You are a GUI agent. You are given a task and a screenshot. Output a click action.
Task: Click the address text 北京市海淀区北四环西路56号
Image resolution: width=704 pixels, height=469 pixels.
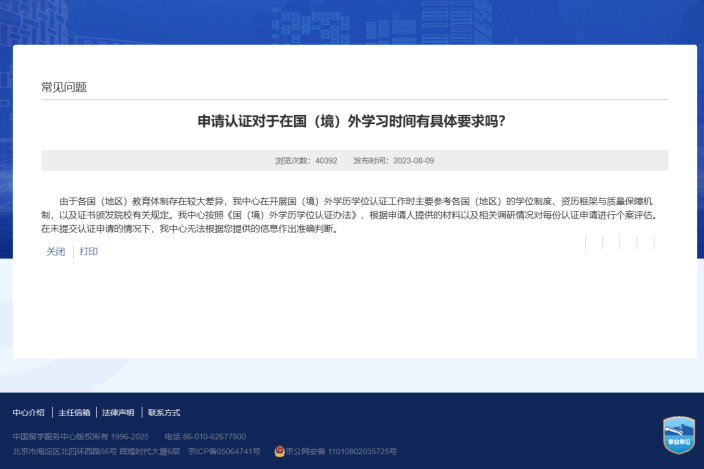point(64,451)
